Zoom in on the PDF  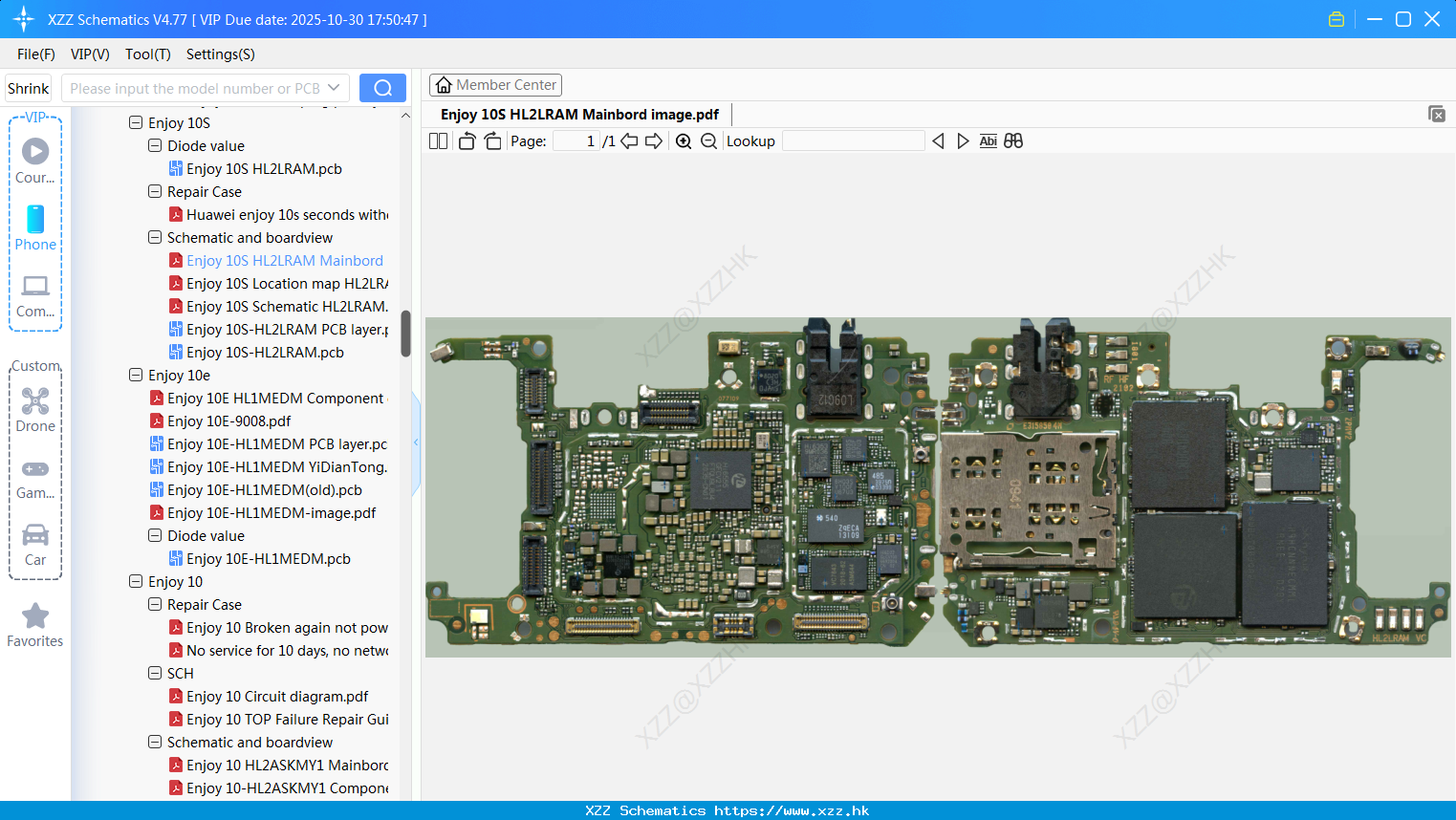pyautogui.click(x=684, y=140)
